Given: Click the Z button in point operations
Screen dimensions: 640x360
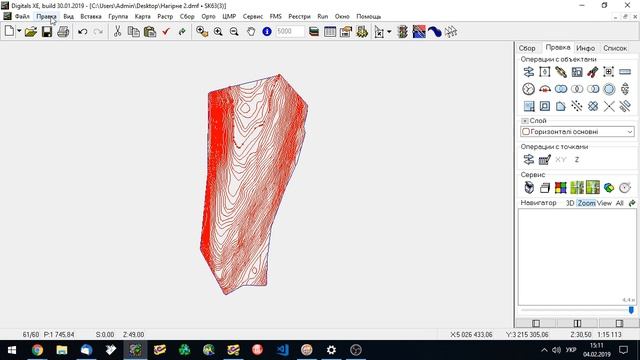Looking at the screenshot, I should [x=577, y=160].
